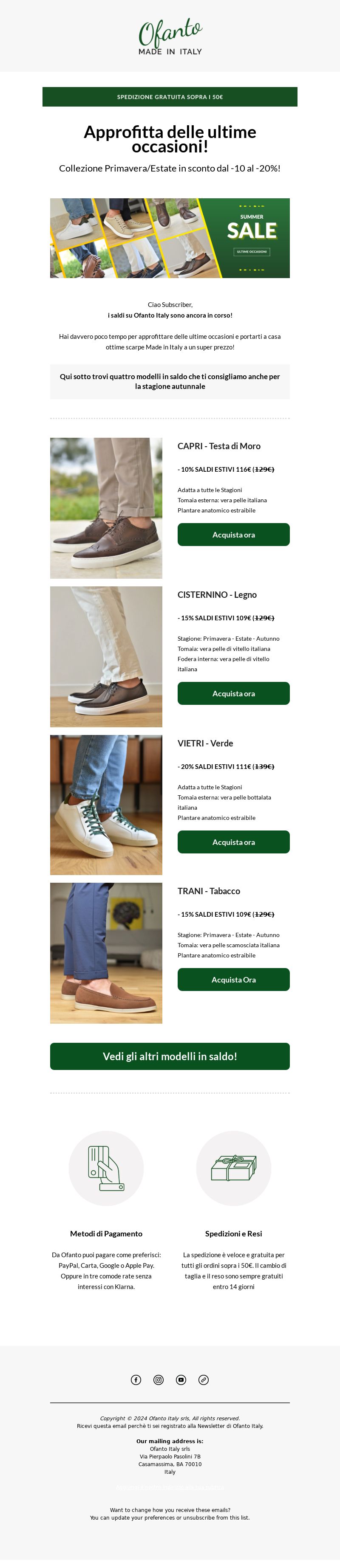Image resolution: width=340 pixels, height=1568 pixels.
Task: Click the free shipping green banner
Action: click(170, 97)
